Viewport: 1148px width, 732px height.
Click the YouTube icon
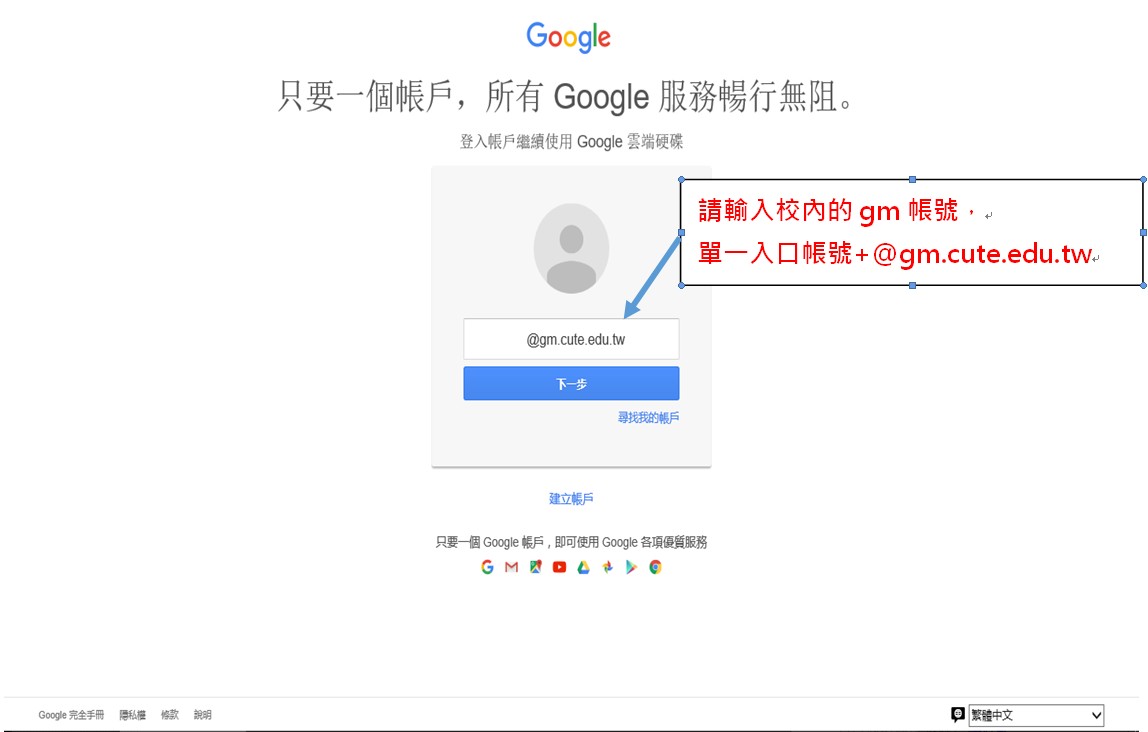click(x=559, y=567)
